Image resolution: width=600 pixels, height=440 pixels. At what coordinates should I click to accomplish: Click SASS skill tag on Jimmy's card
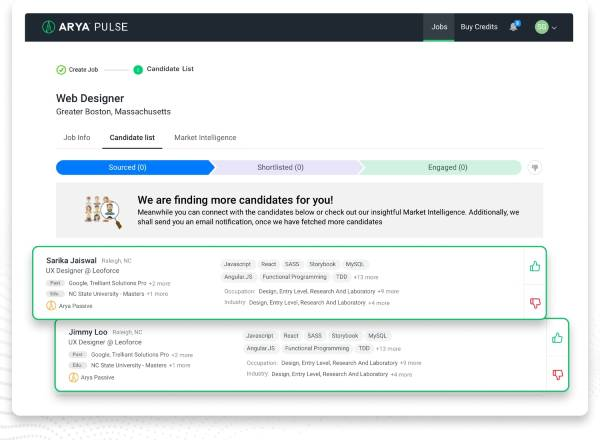point(314,336)
